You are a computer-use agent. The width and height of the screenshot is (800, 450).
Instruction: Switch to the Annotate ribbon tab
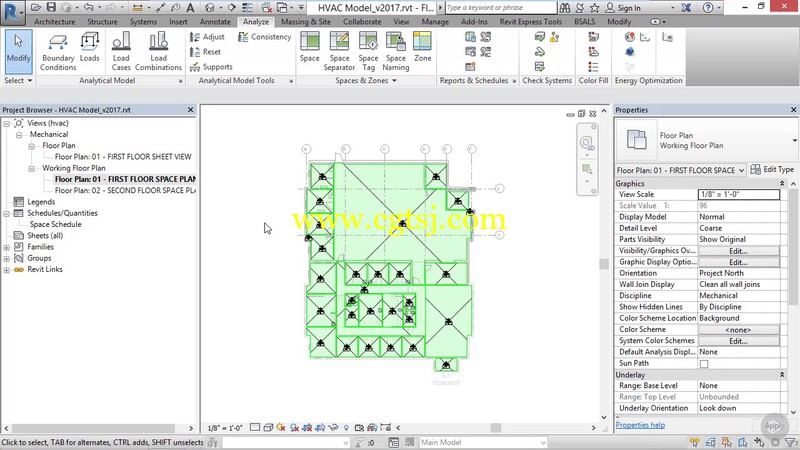click(x=215, y=22)
